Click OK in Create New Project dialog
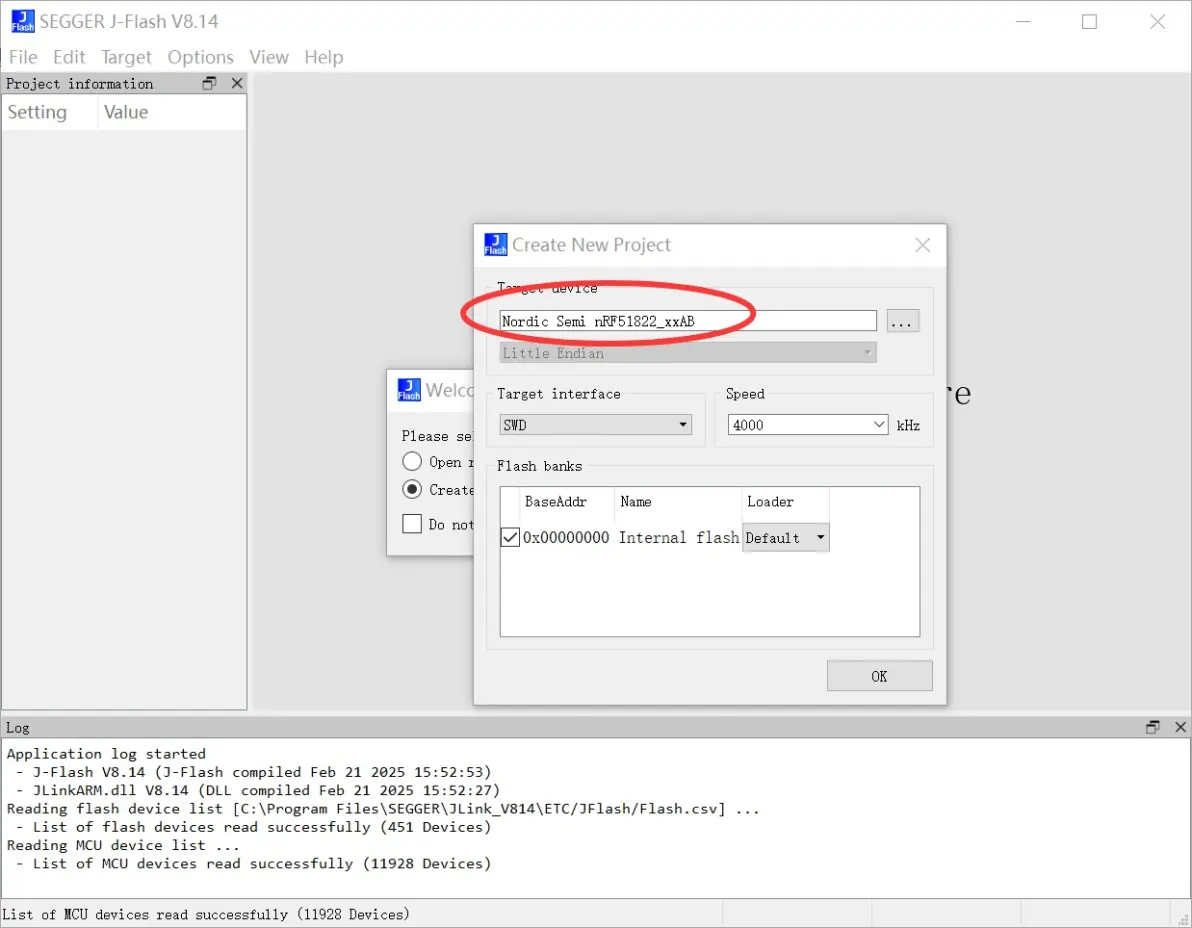The height and width of the screenshot is (928, 1192). (880, 676)
